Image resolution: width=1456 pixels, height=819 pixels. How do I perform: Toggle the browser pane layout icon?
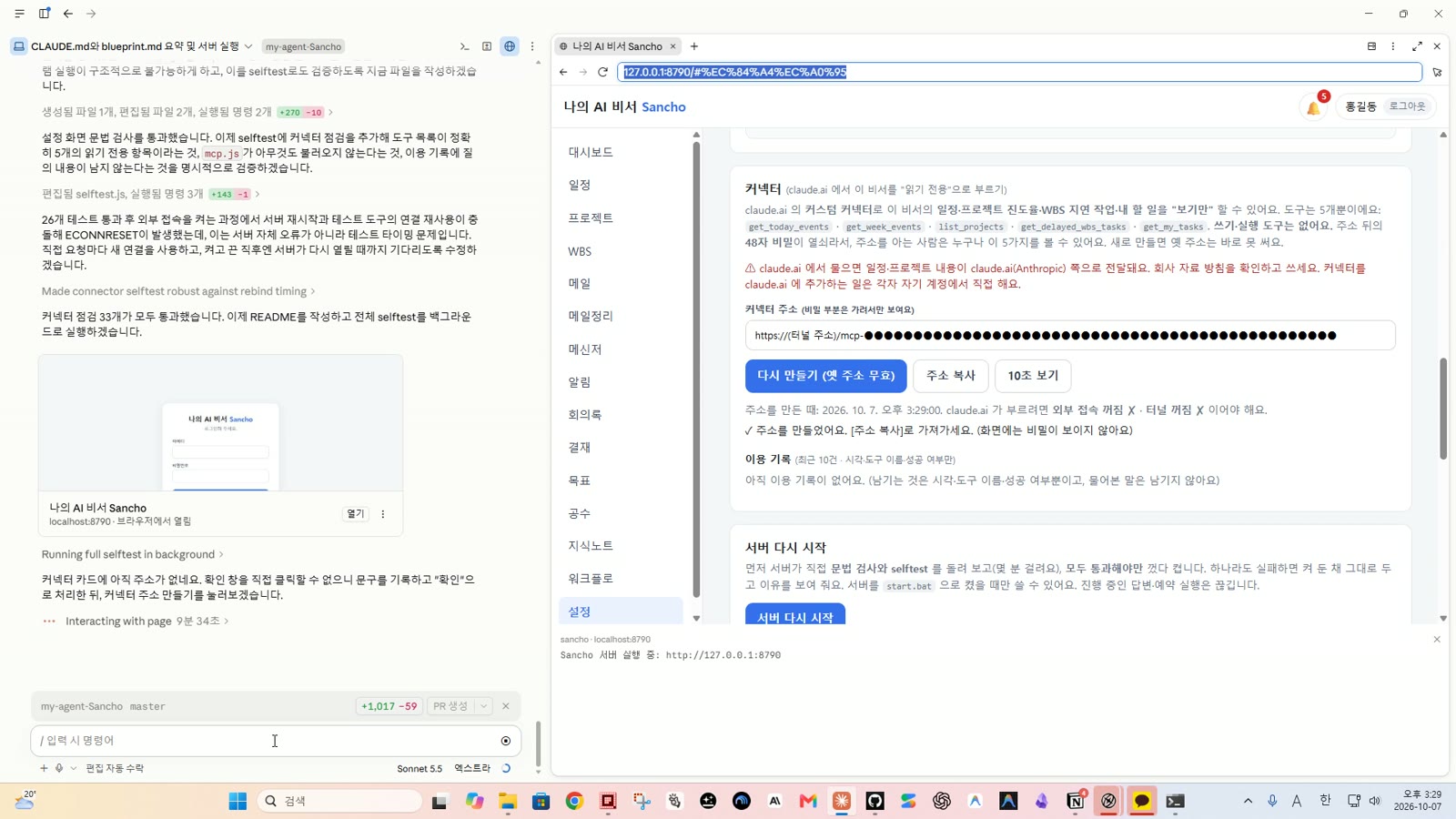1371,46
